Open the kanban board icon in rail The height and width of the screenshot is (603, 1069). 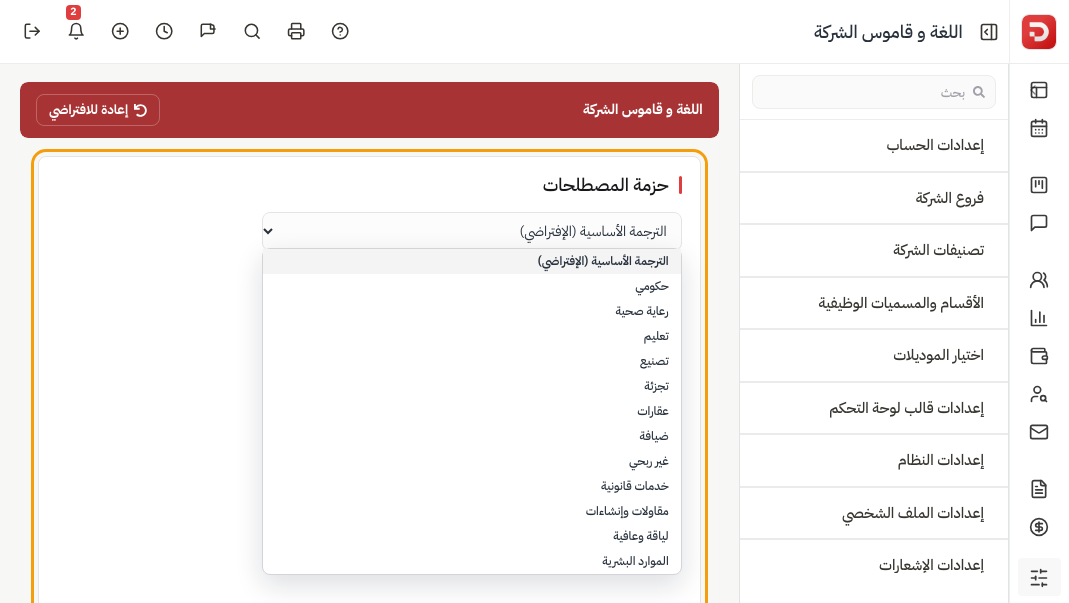click(x=1038, y=185)
